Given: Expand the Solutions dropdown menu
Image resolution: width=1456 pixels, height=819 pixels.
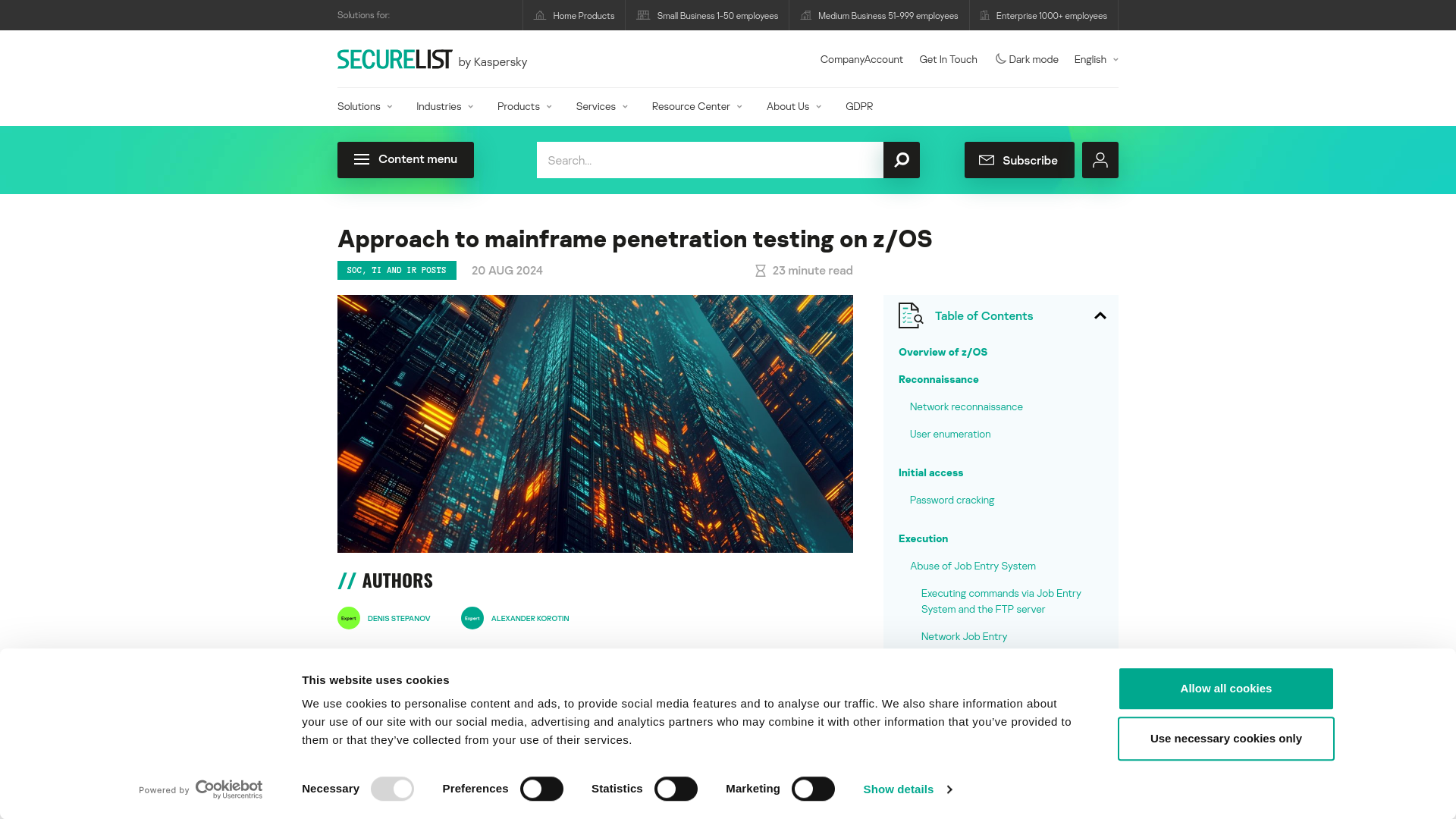Looking at the screenshot, I should pyautogui.click(x=365, y=106).
